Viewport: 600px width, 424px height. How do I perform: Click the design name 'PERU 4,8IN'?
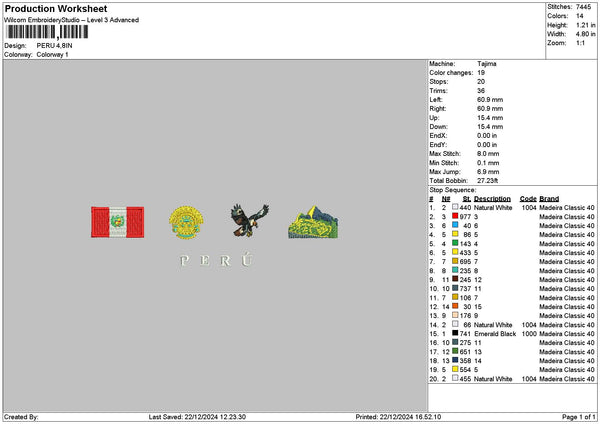coord(54,46)
